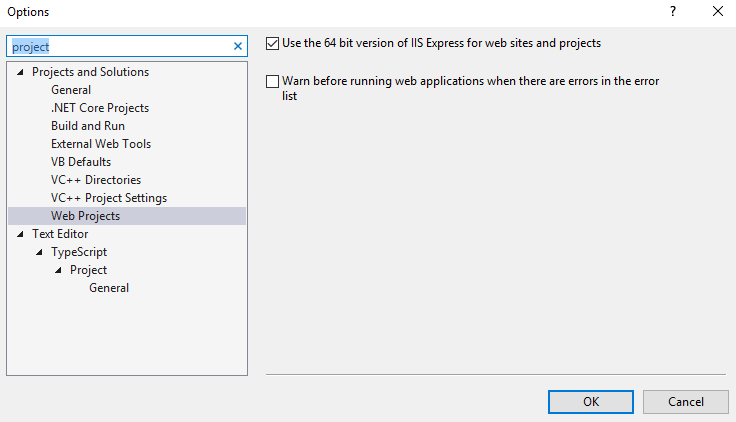This screenshot has height=422, width=736.
Task: Select General under TypeScript Project
Action: [x=109, y=288]
